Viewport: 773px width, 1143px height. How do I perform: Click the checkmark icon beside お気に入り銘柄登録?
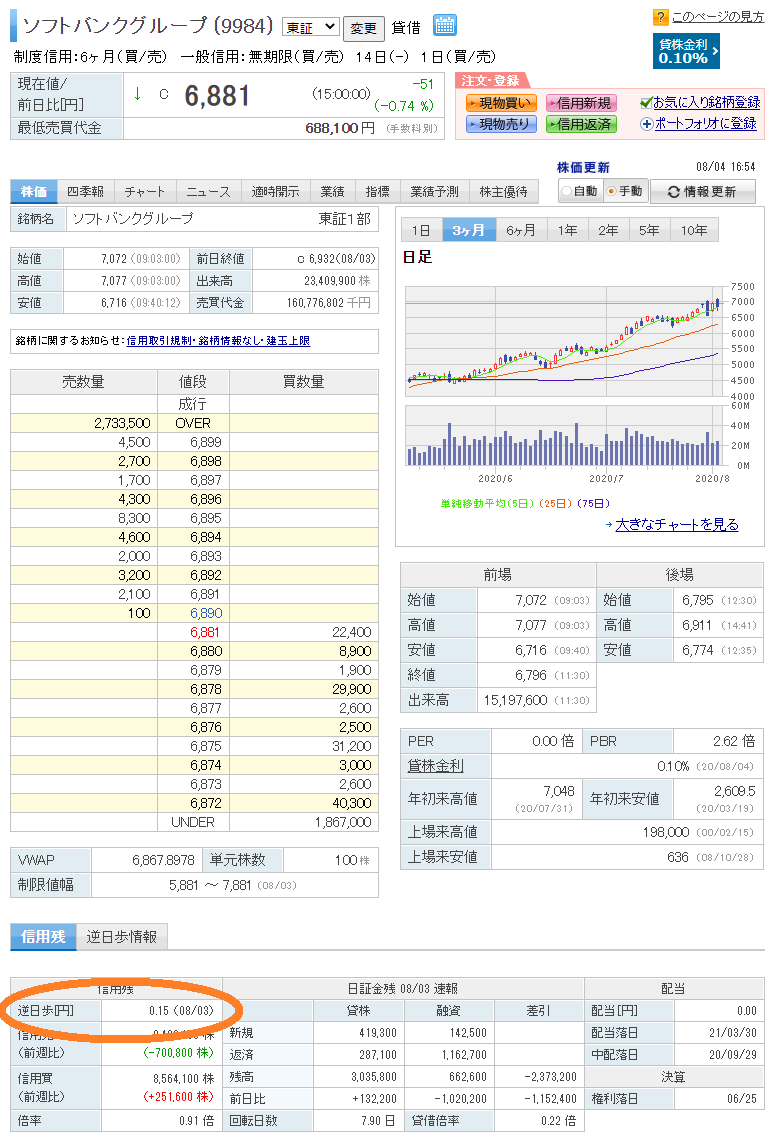(646, 103)
